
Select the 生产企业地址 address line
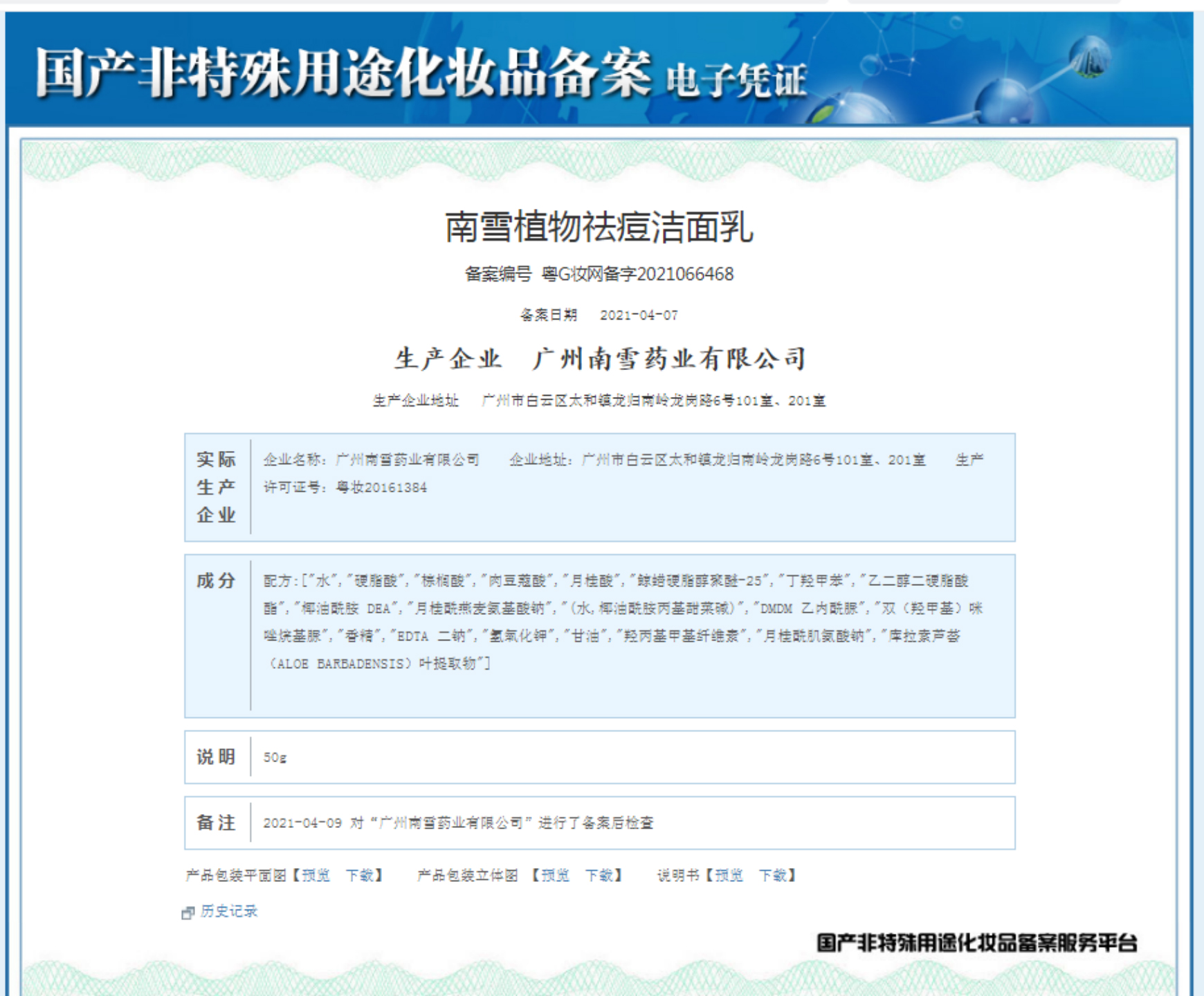(599, 400)
